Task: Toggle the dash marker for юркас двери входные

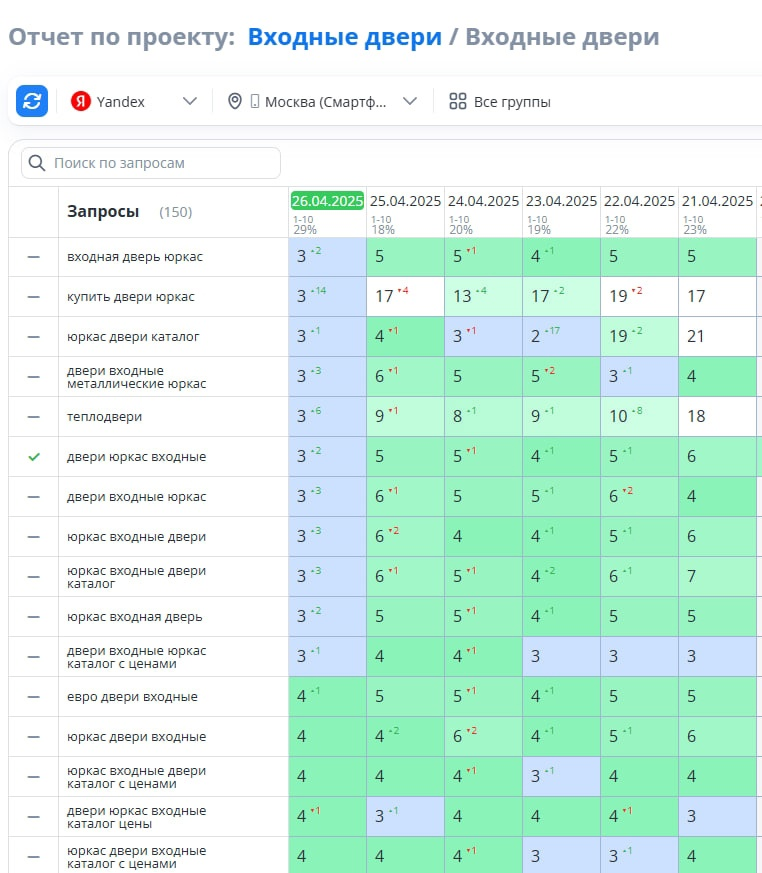Action: 33,737
